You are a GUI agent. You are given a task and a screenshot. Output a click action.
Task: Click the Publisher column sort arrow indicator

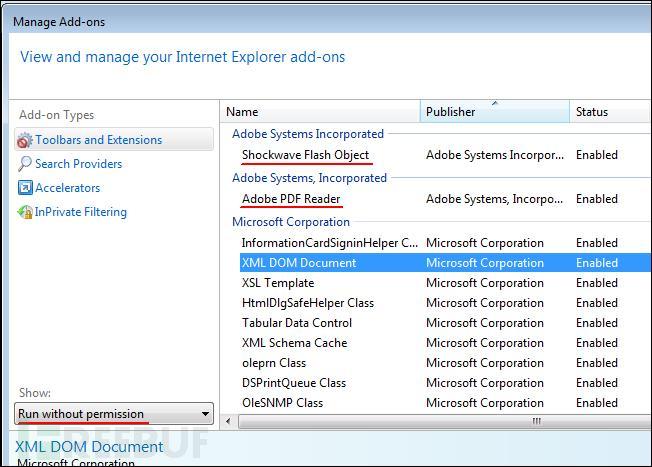pos(495,103)
